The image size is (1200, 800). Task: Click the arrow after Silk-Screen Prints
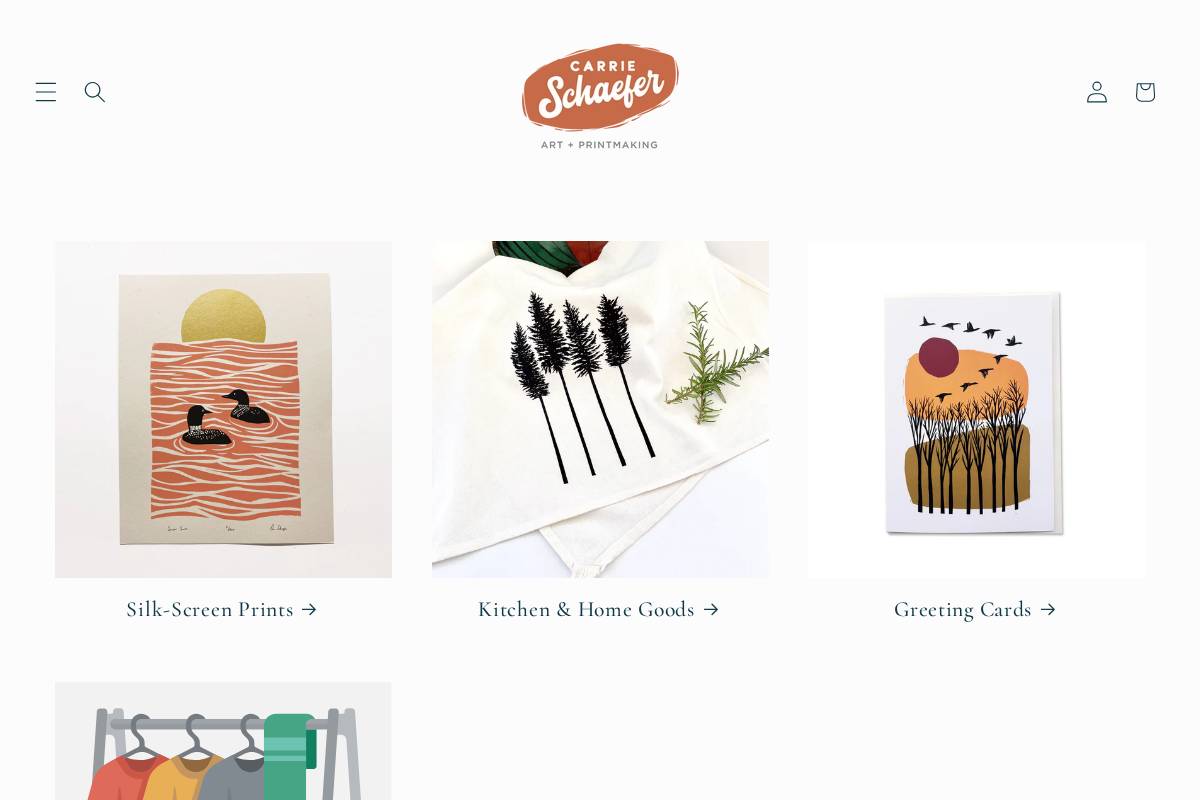pyautogui.click(x=309, y=609)
